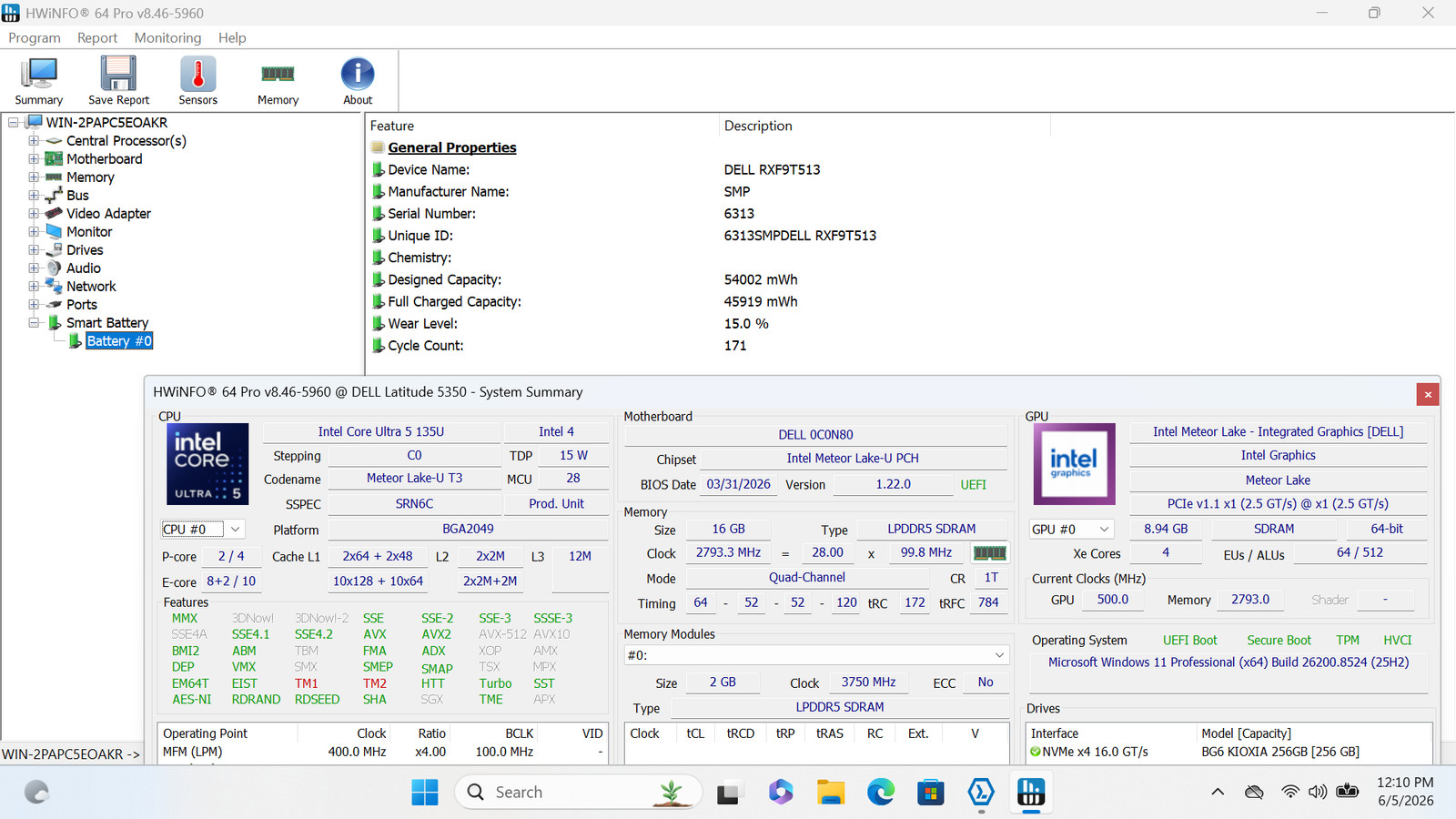Select the WIN-2PAPC5EOAKR root node
1456x819 pixels.
click(x=106, y=123)
